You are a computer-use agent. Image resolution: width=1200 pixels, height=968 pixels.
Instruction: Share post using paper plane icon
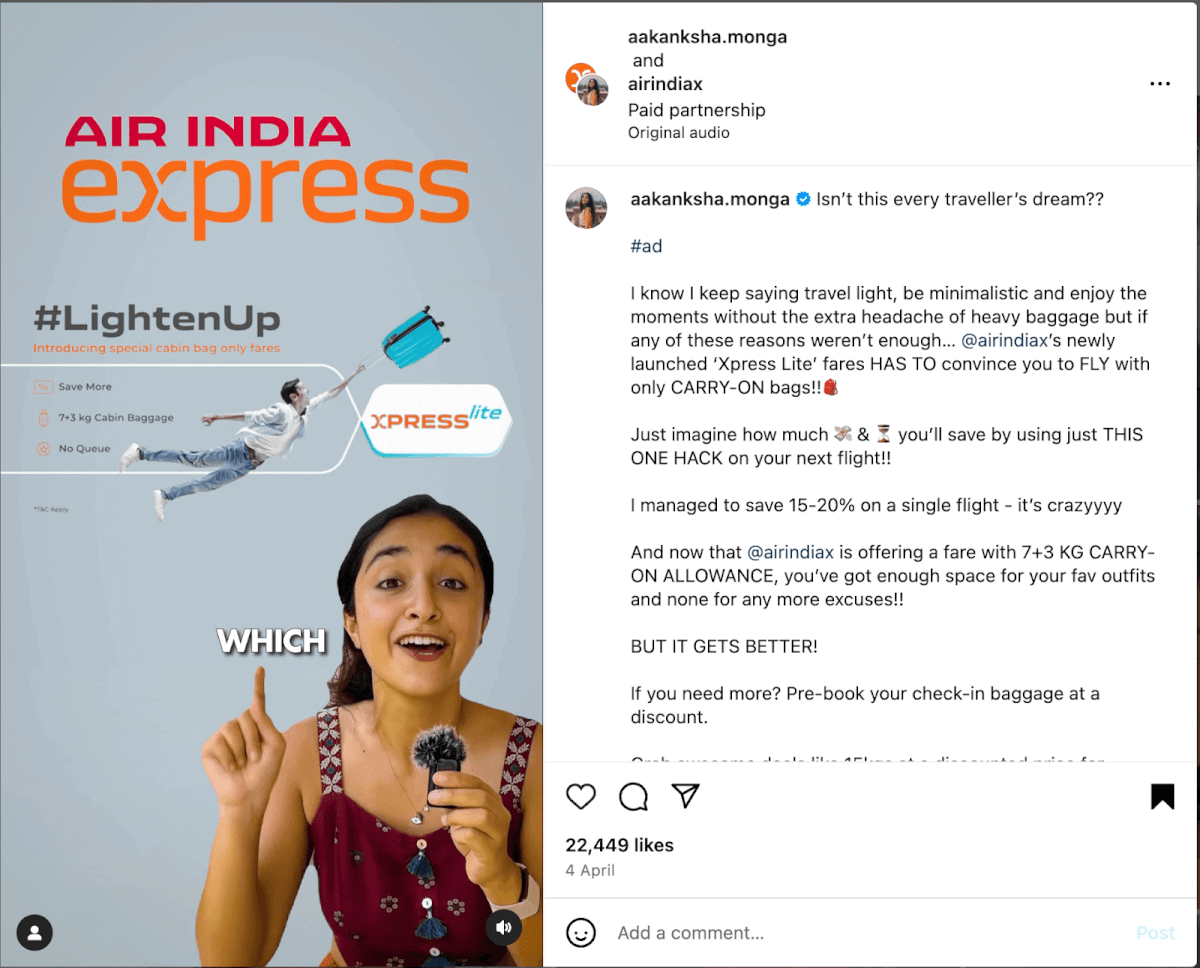pos(685,796)
